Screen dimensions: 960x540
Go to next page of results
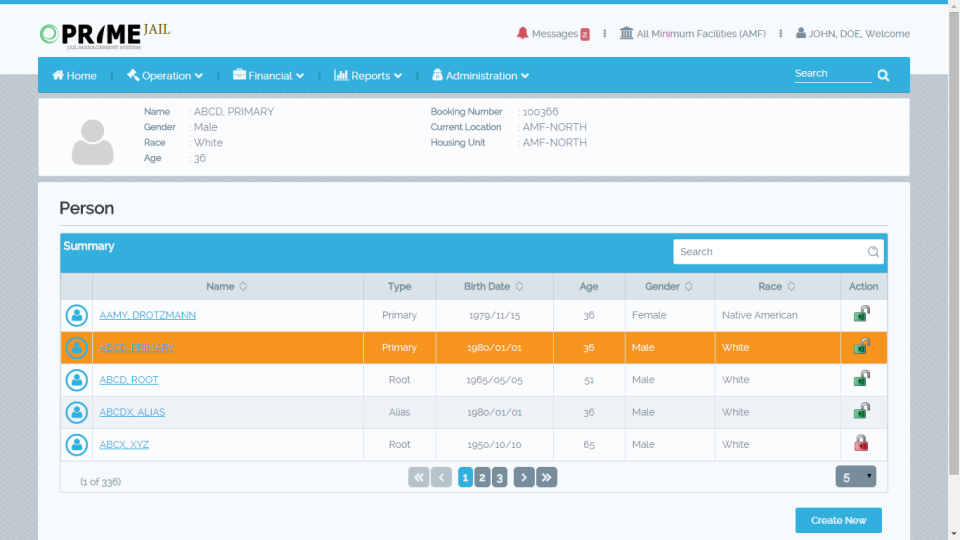[524, 478]
